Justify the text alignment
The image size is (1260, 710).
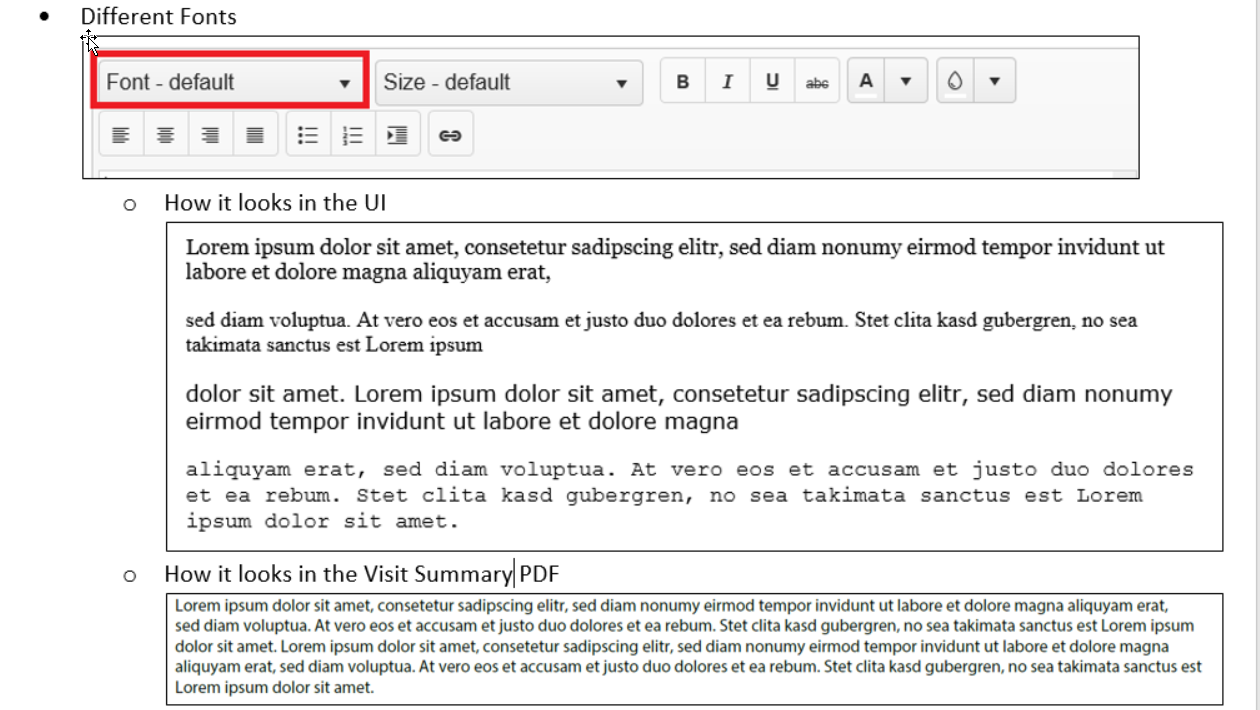[x=255, y=135]
